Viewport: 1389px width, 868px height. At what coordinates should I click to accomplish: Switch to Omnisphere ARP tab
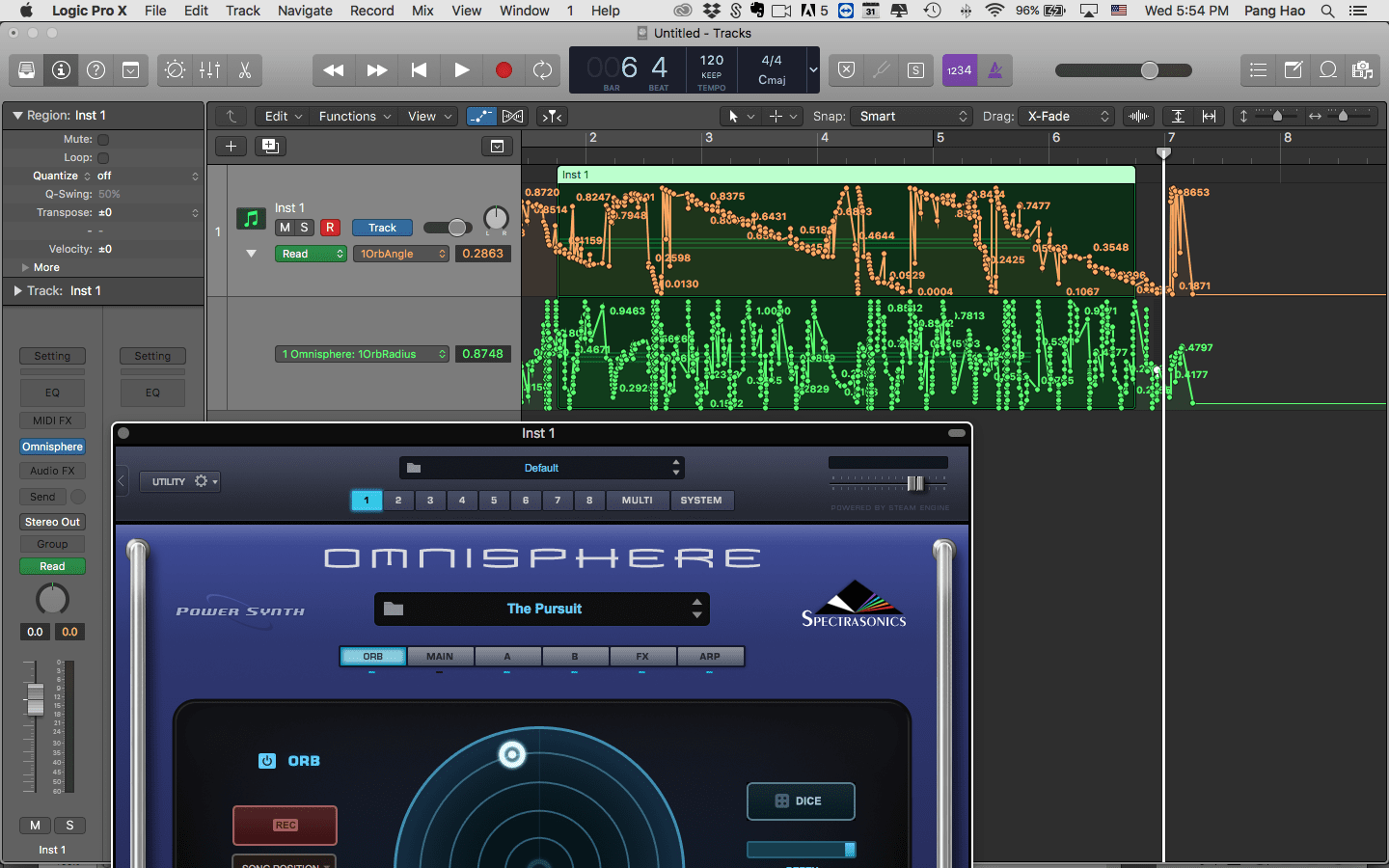[x=710, y=657]
